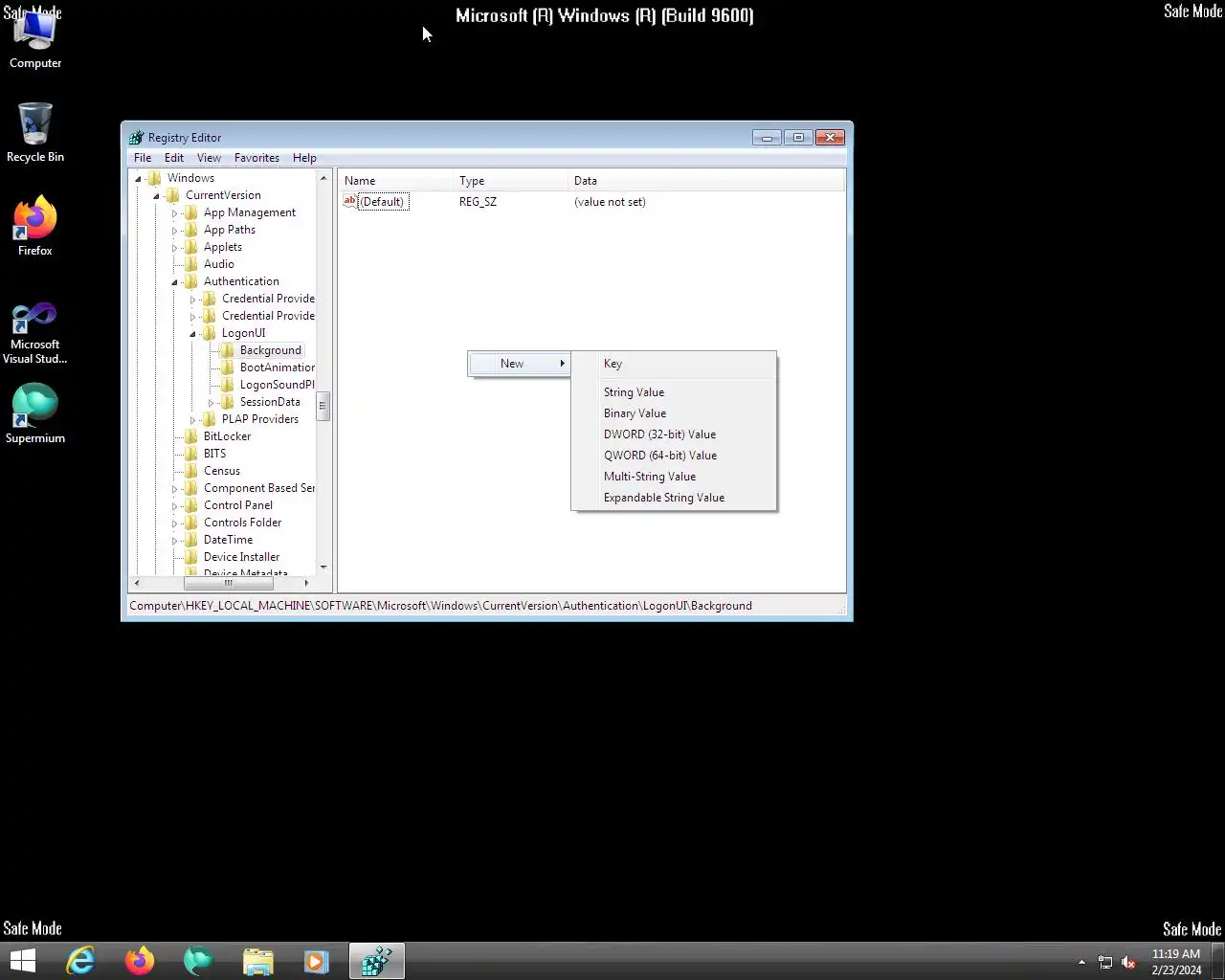Screen dimensions: 1225x980
Task: Create a new Multi-String Value
Action: pyautogui.click(x=674, y=477)
